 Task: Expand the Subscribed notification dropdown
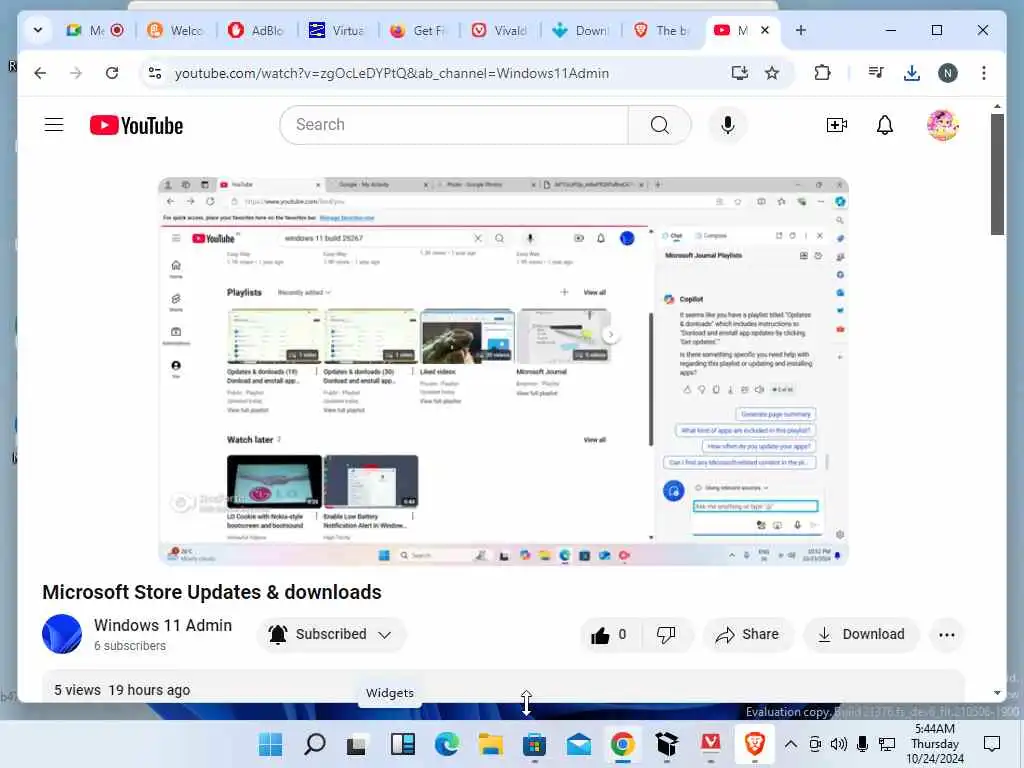pyautogui.click(x=385, y=635)
